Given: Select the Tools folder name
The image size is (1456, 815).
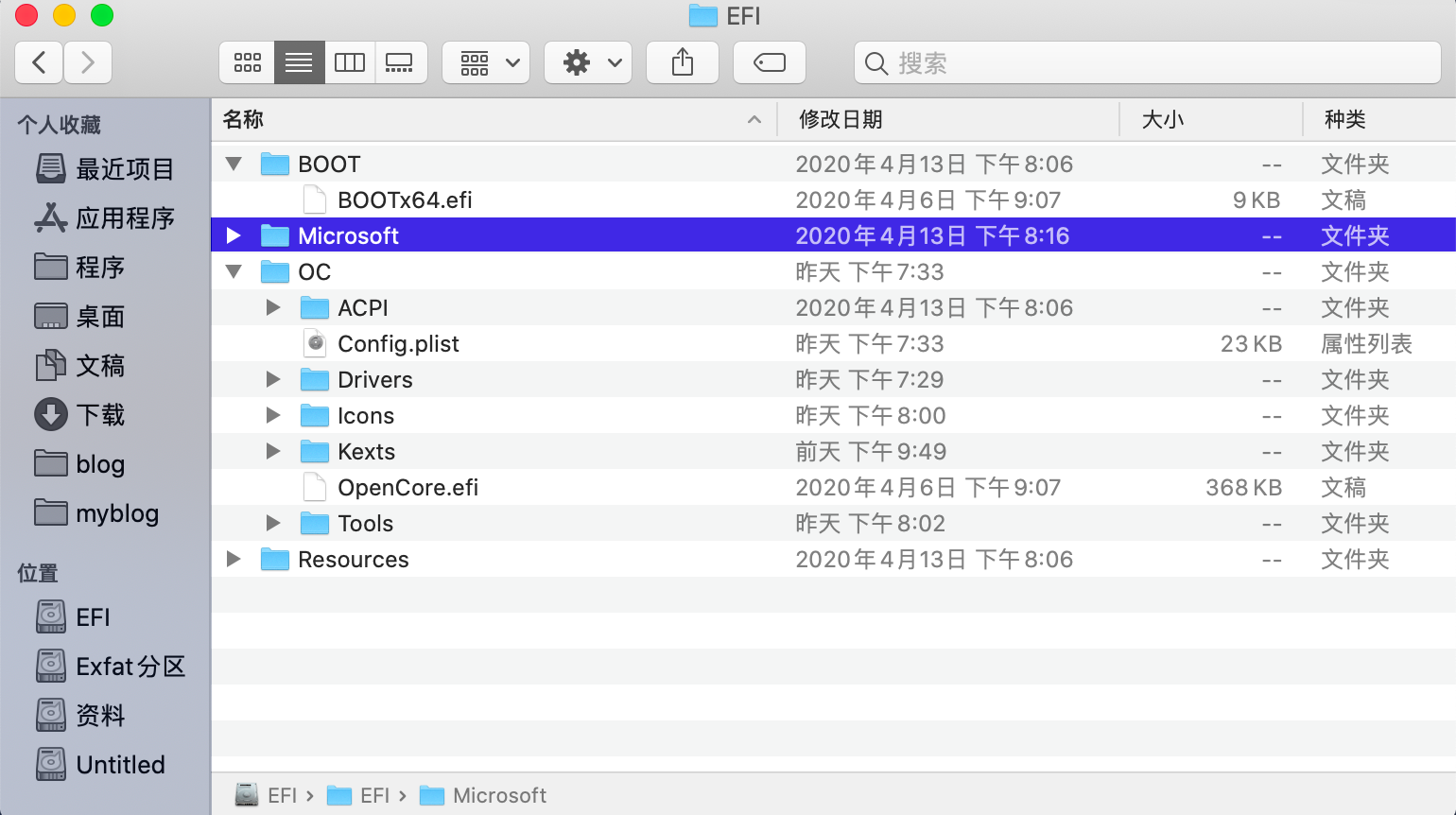Looking at the screenshot, I should click(x=366, y=524).
